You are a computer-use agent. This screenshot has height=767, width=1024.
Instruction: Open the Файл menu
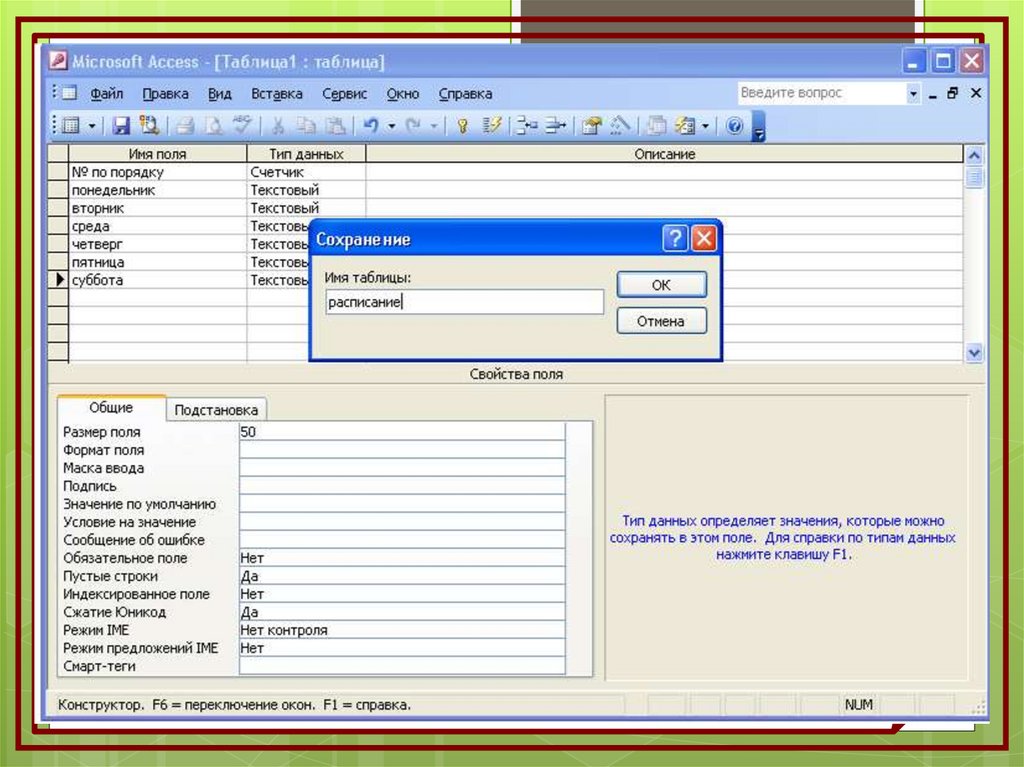click(x=106, y=94)
